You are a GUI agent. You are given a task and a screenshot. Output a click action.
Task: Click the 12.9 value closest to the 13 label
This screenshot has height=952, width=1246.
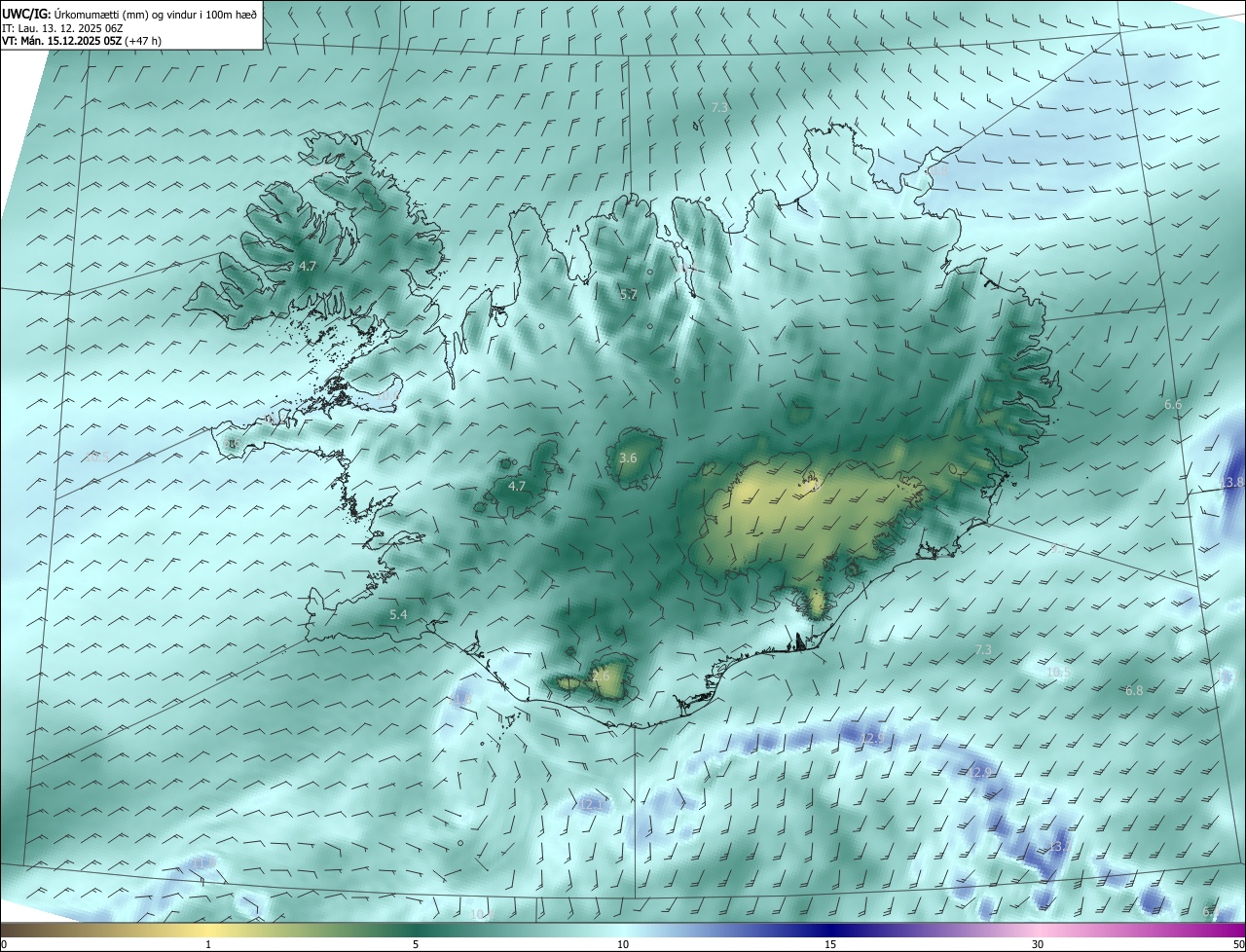981,772
